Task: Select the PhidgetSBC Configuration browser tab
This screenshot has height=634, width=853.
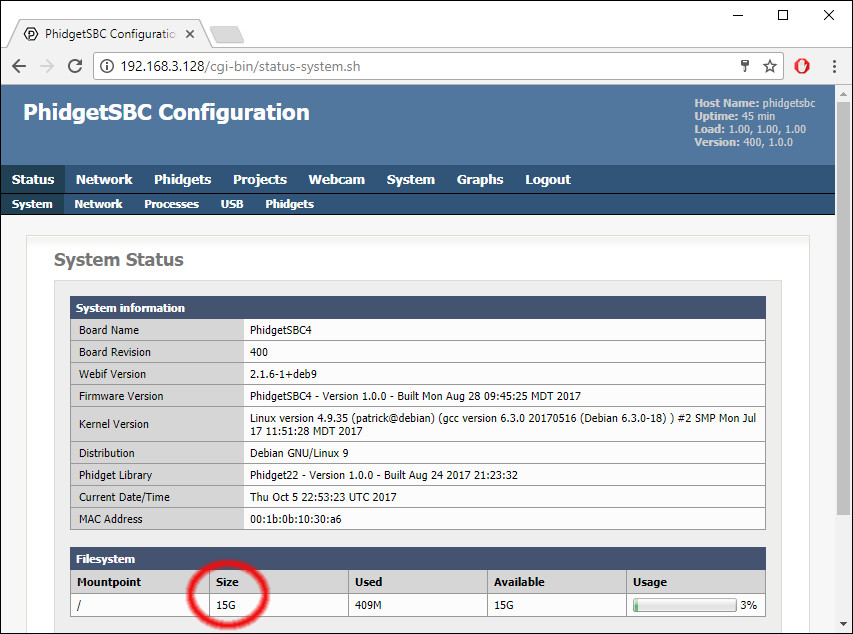Action: [109, 34]
